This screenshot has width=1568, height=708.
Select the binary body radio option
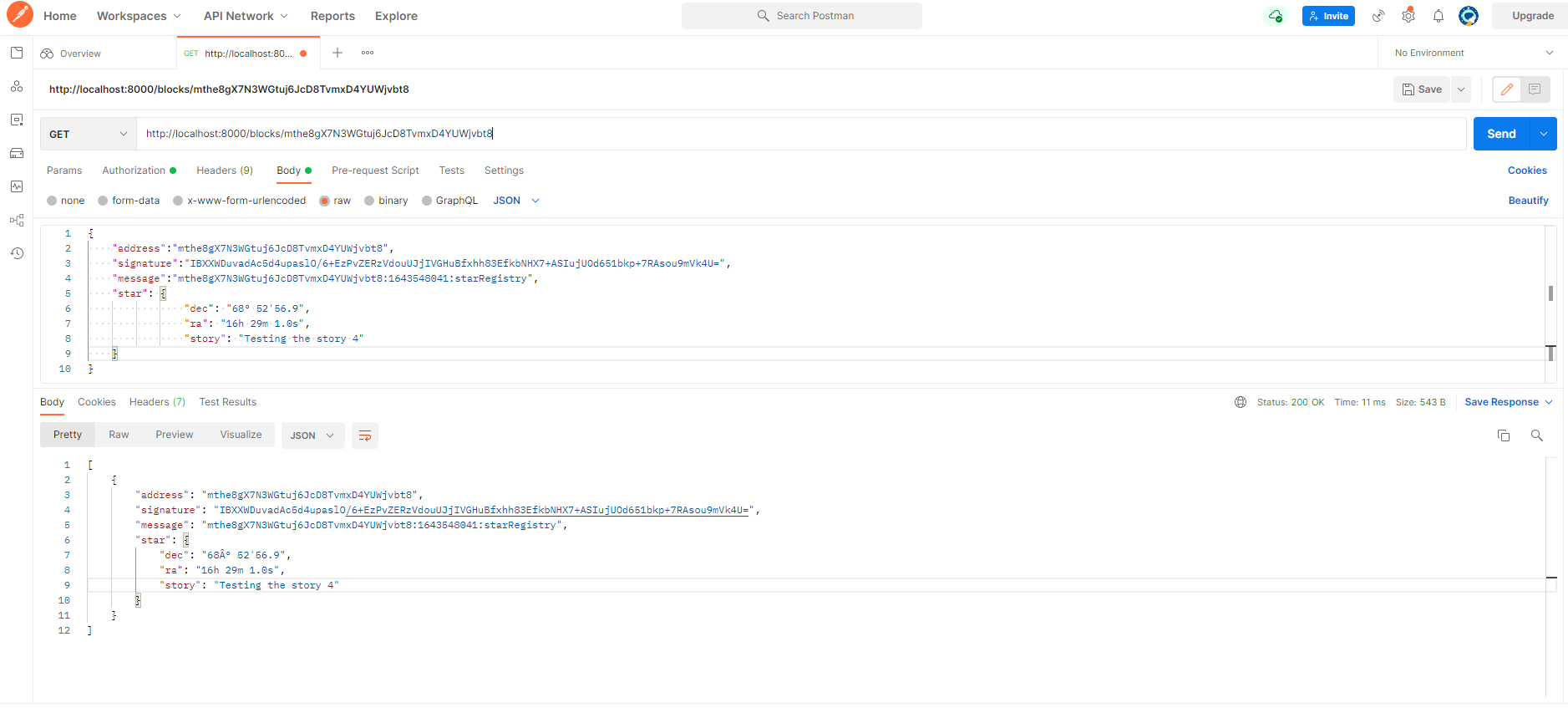386,201
